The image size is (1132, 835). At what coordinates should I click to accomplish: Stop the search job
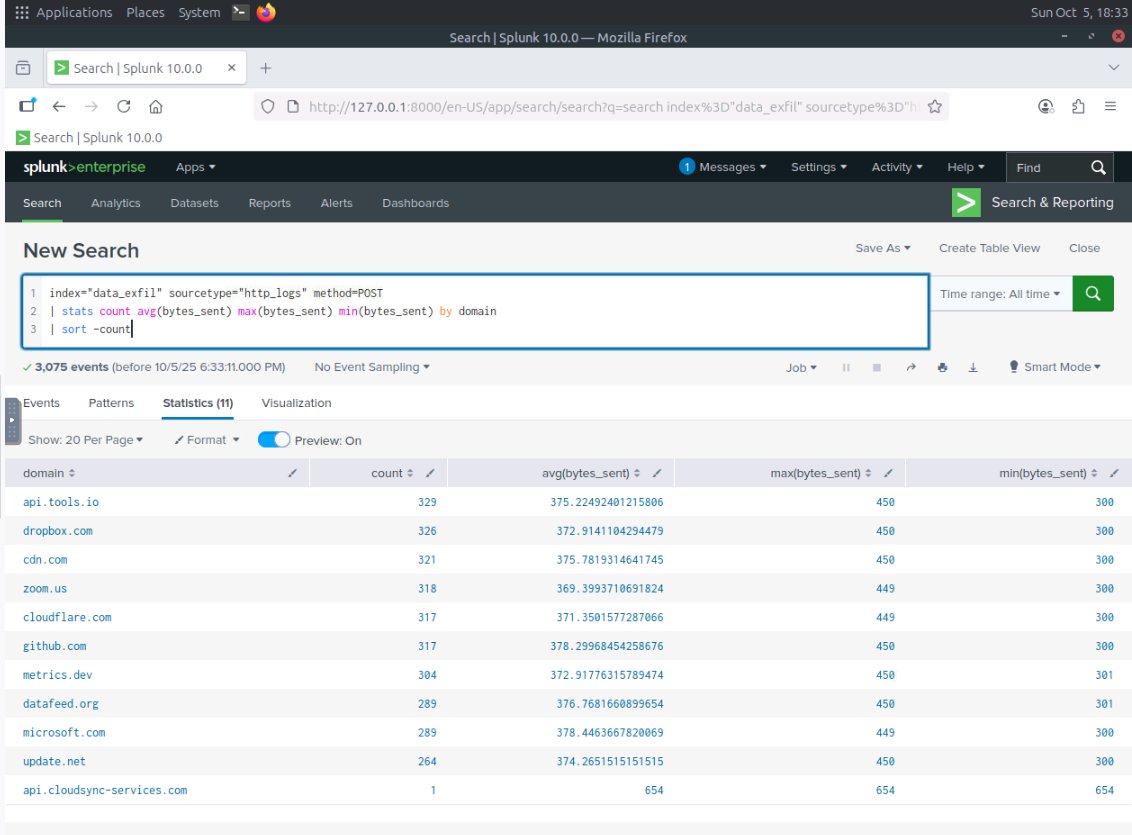[x=876, y=367]
